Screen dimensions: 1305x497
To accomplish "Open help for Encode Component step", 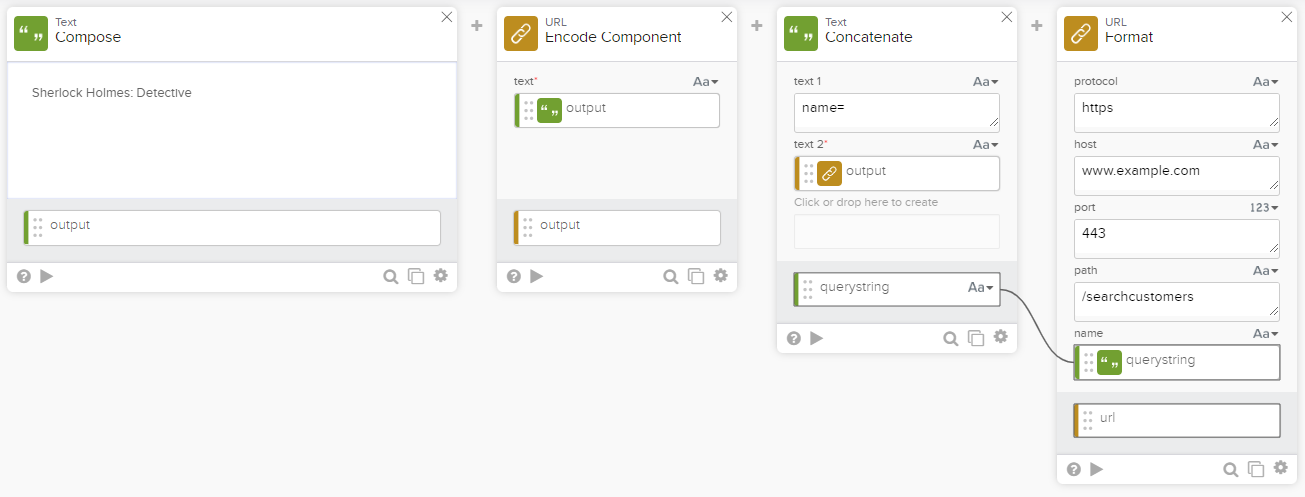I will 514,276.
